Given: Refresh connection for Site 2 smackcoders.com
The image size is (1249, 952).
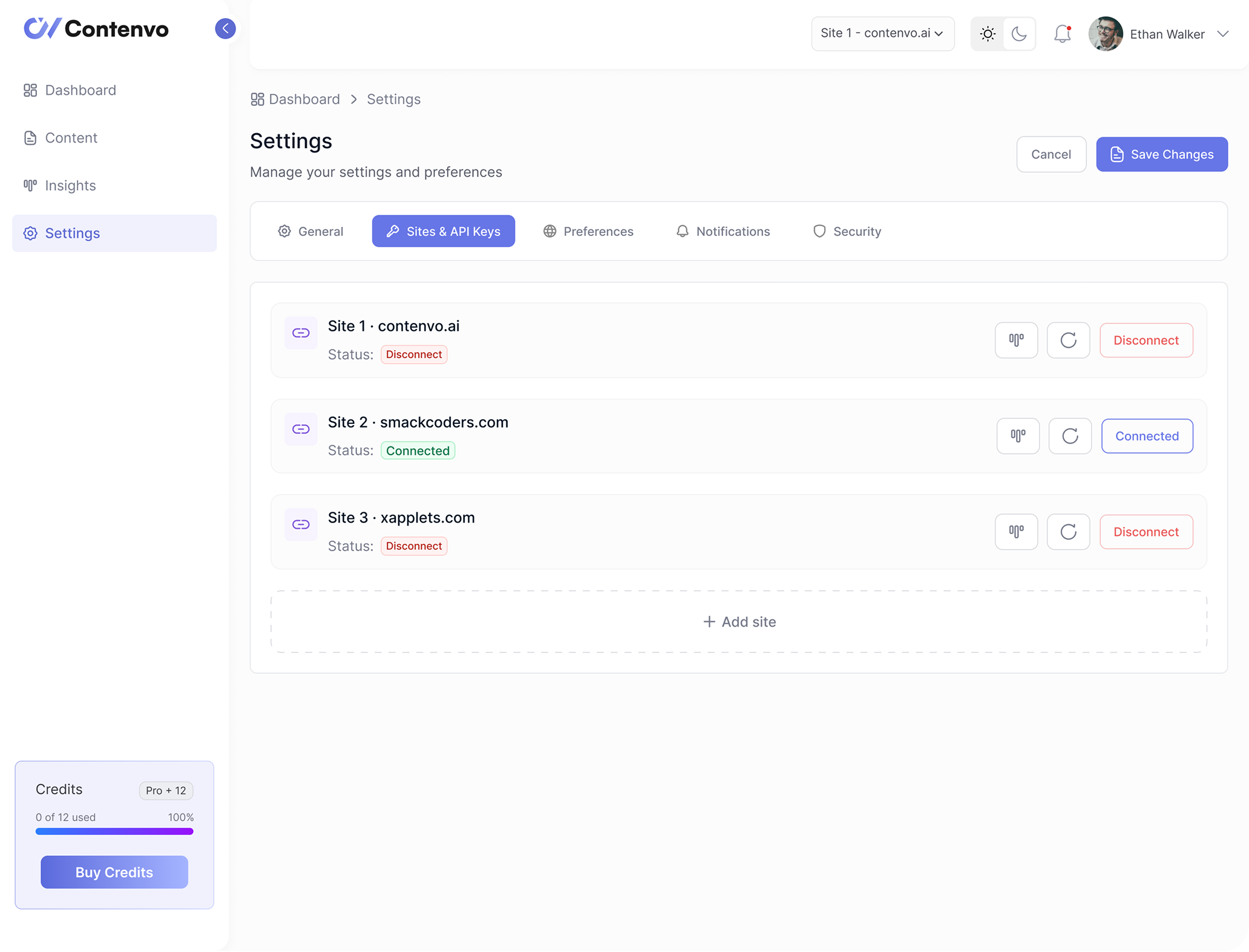Looking at the screenshot, I should (x=1069, y=435).
